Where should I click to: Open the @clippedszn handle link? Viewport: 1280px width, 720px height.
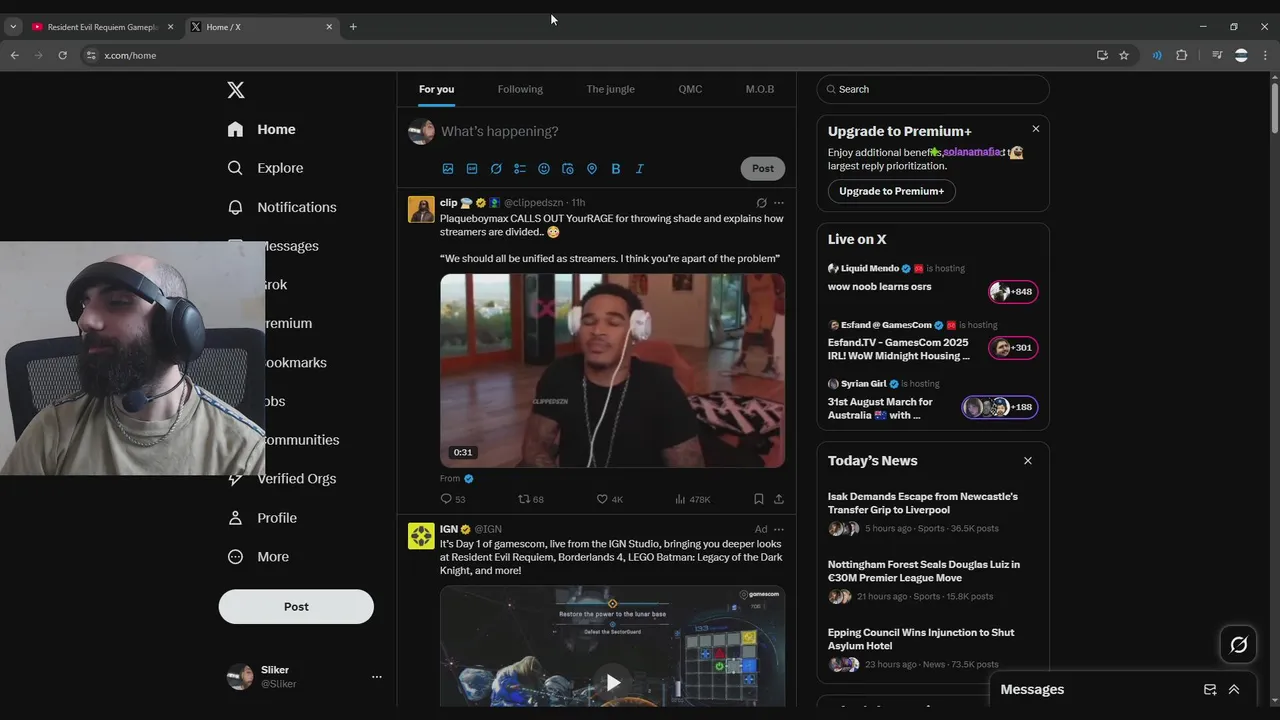pos(533,203)
